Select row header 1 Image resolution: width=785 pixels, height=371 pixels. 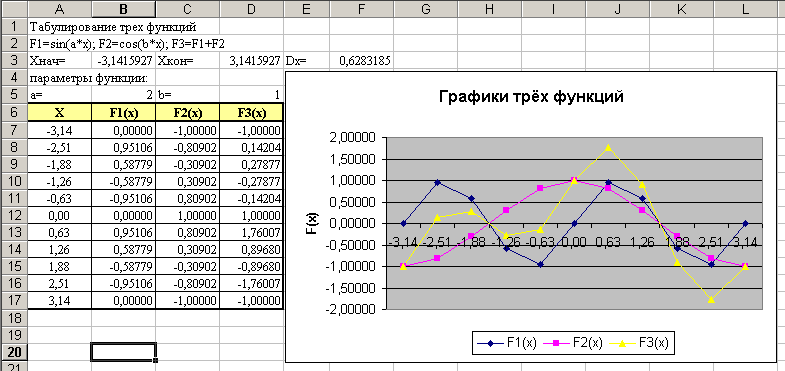click(x=14, y=26)
